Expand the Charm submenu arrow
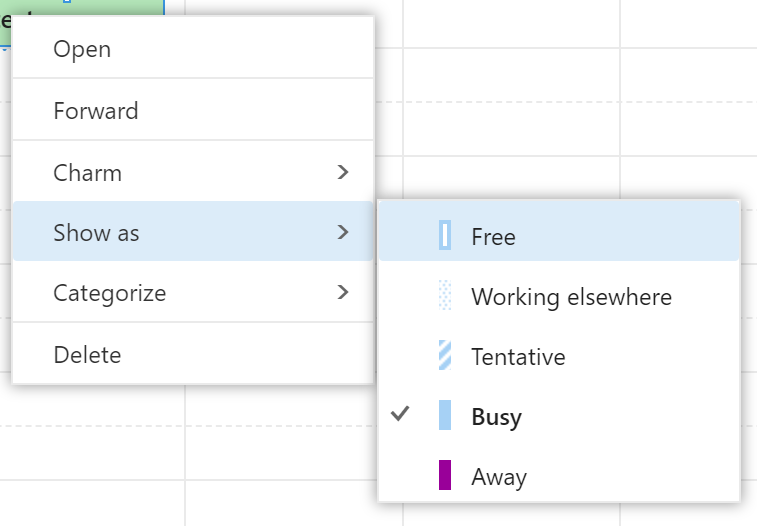The height and width of the screenshot is (526, 757). 343,172
